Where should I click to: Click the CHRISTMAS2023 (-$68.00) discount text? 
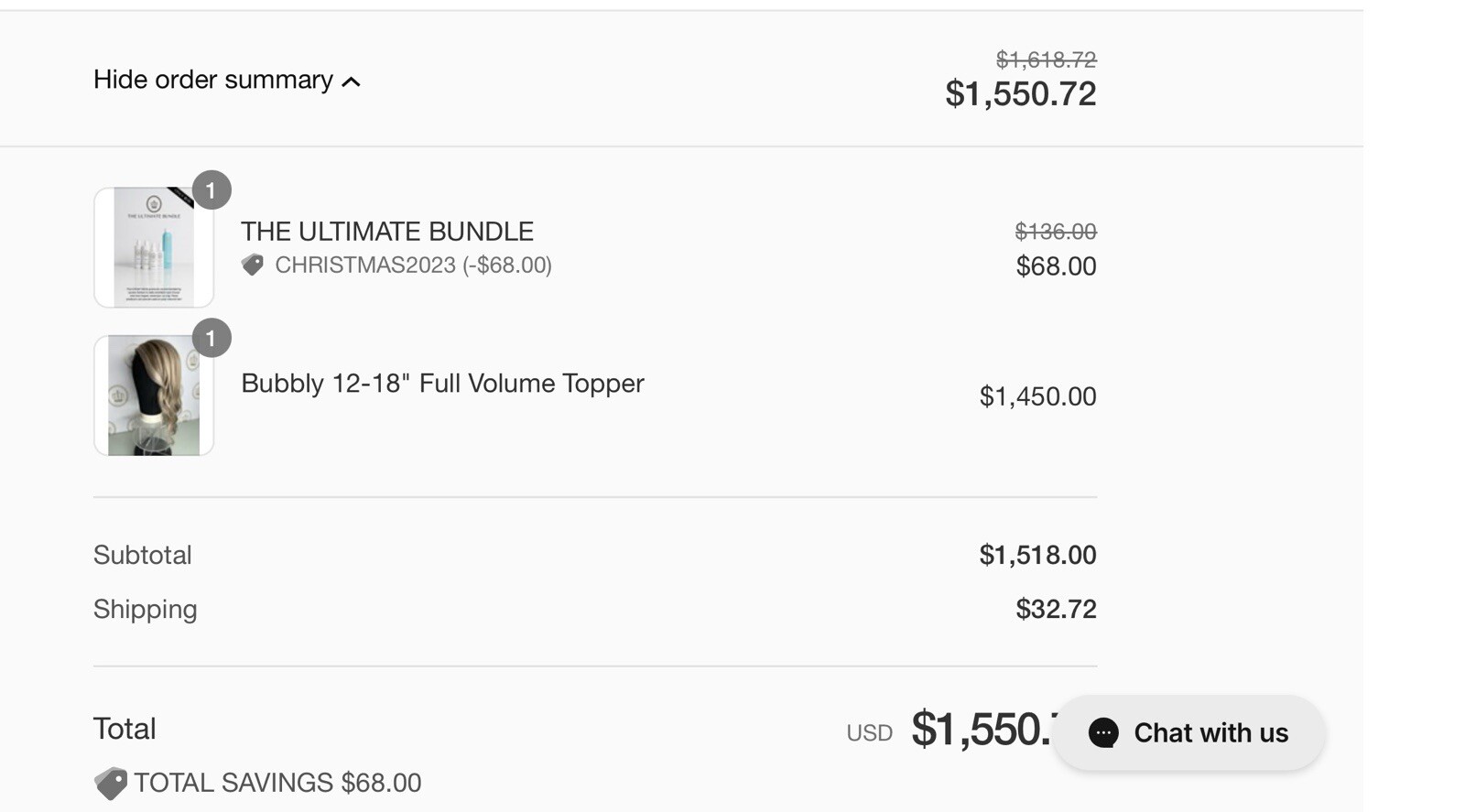(x=413, y=265)
